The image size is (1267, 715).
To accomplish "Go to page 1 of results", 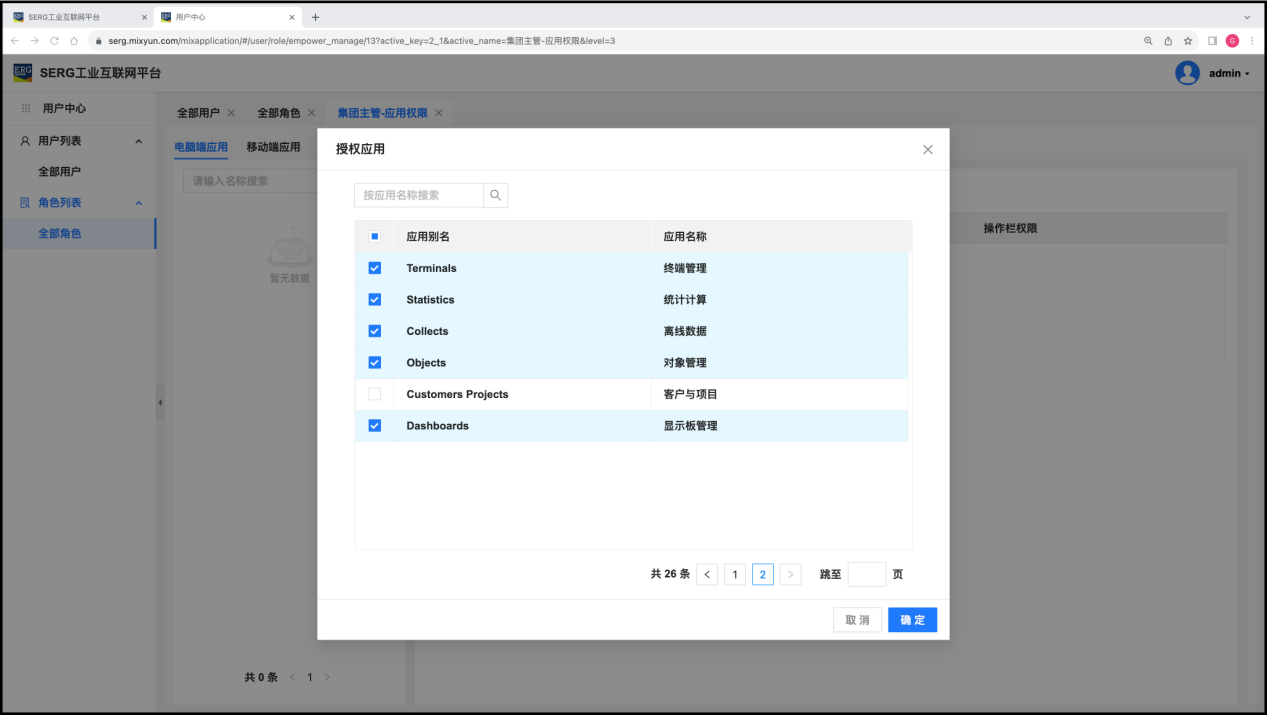I will 735,574.
